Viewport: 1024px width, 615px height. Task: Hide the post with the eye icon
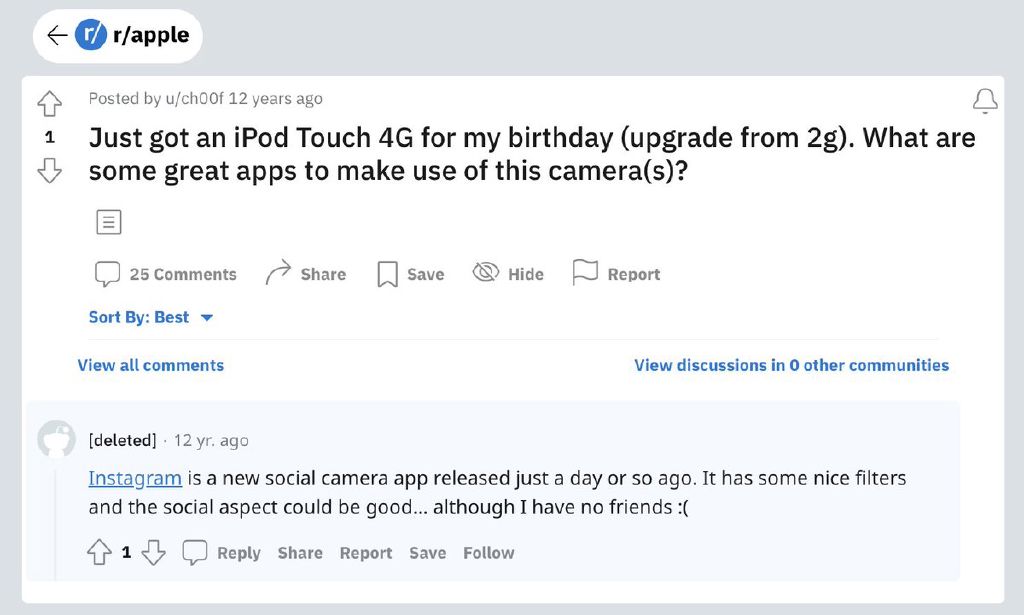pyautogui.click(x=485, y=273)
